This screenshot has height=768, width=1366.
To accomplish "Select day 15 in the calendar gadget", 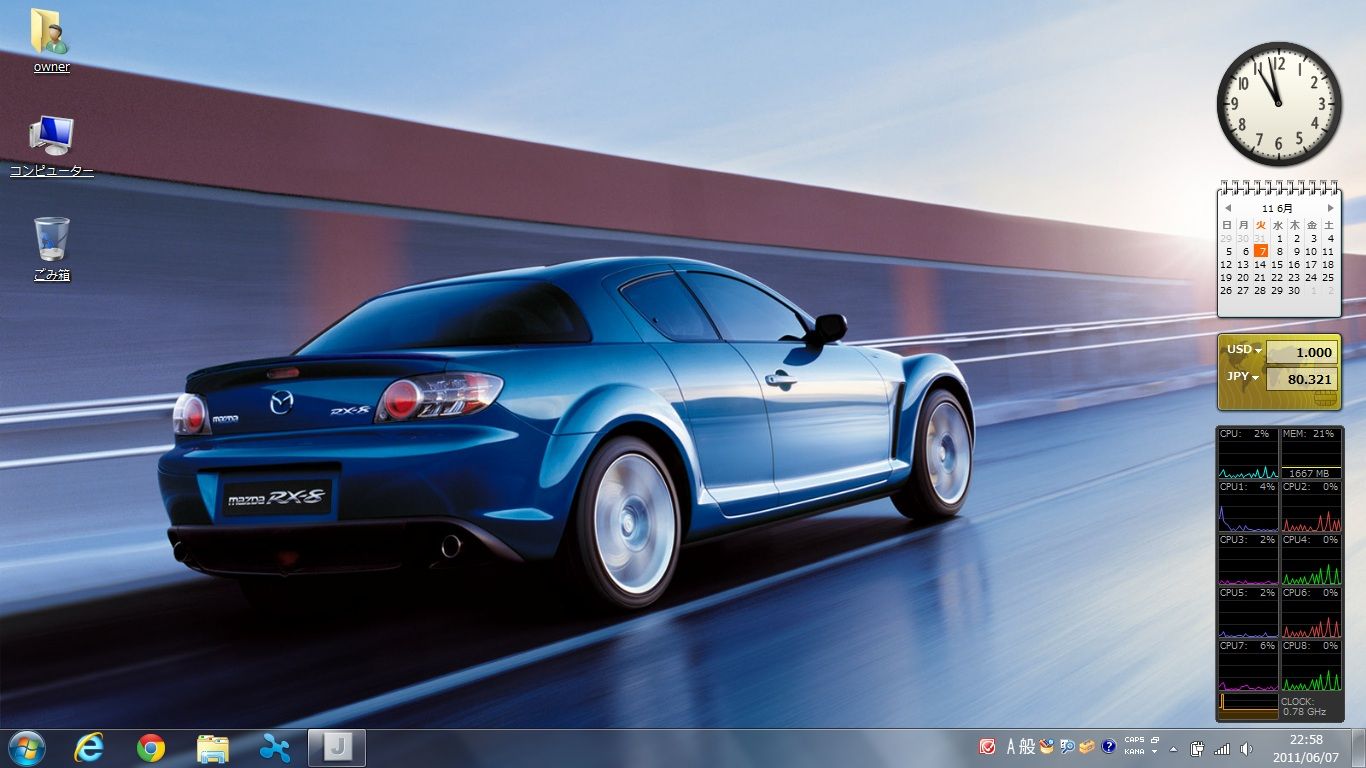I will point(1277,264).
